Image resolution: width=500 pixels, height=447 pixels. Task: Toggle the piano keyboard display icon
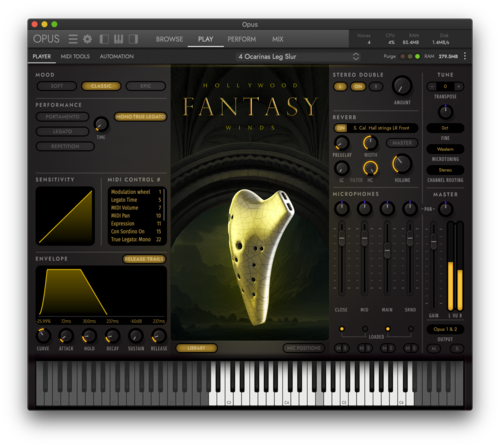click(118, 39)
